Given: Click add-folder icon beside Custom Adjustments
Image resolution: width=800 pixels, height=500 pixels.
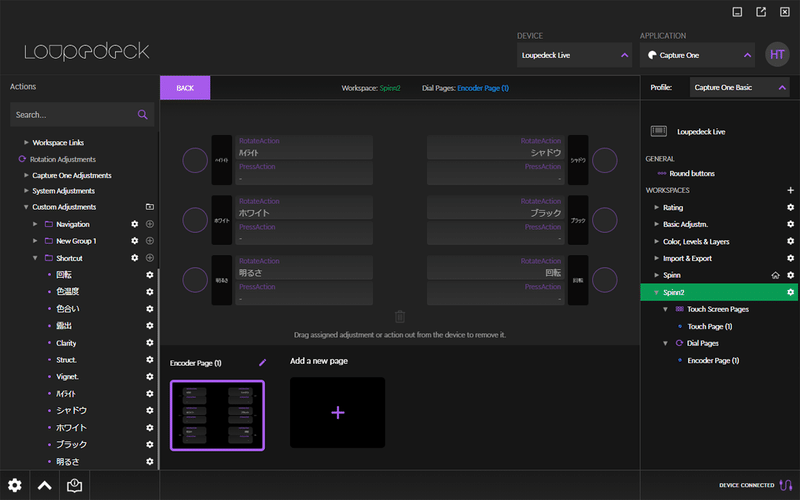Looking at the screenshot, I should click(x=149, y=207).
